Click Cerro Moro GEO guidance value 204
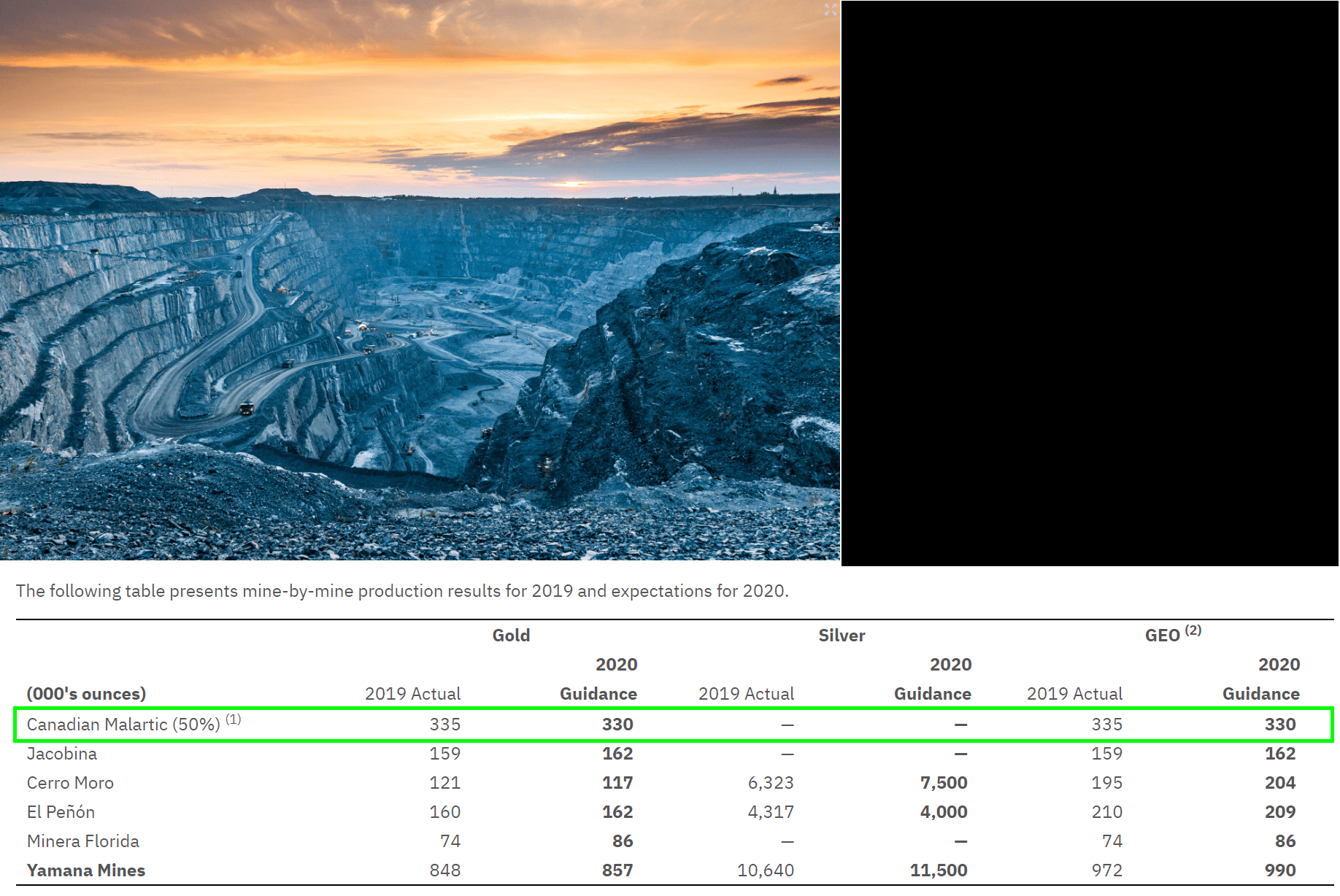Image resolution: width=1340 pixels, height=896 pixels. pyautogui.click(x=1280, y=783)
